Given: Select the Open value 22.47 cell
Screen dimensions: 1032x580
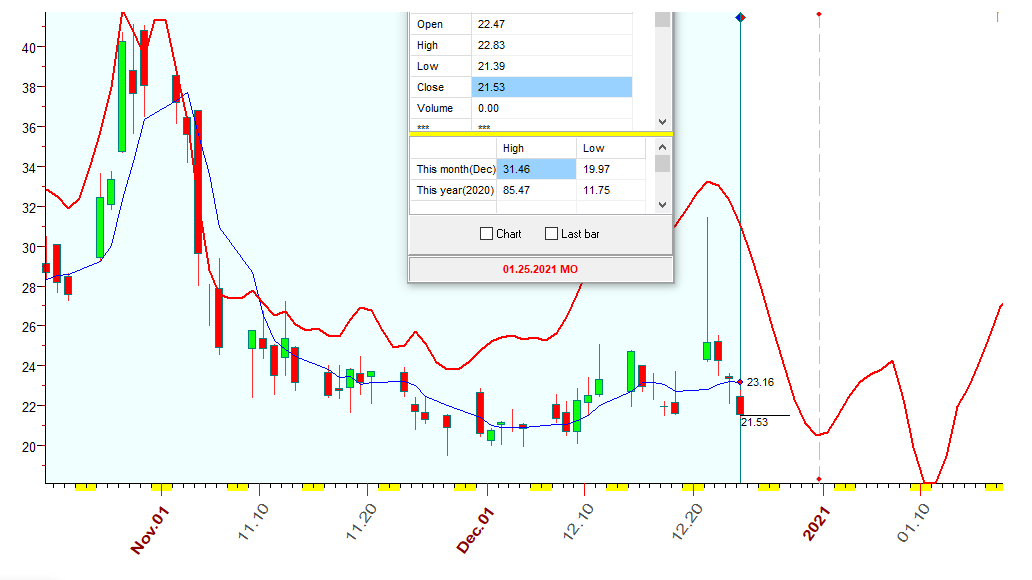Looking at the screenshot, I should pos(552,24).
